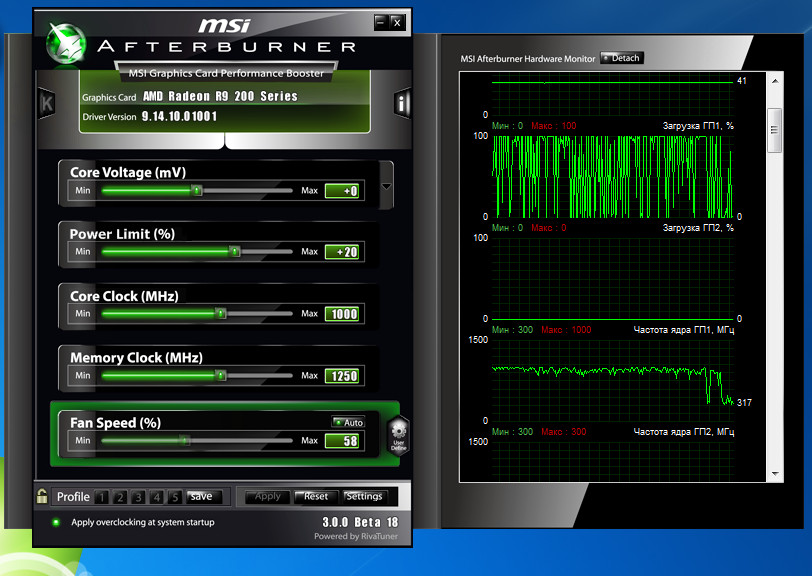Viewport: 812px width, 576px height.
Task: Click the hardware monitor scrollbar thumb
Action: coord(775,131)
